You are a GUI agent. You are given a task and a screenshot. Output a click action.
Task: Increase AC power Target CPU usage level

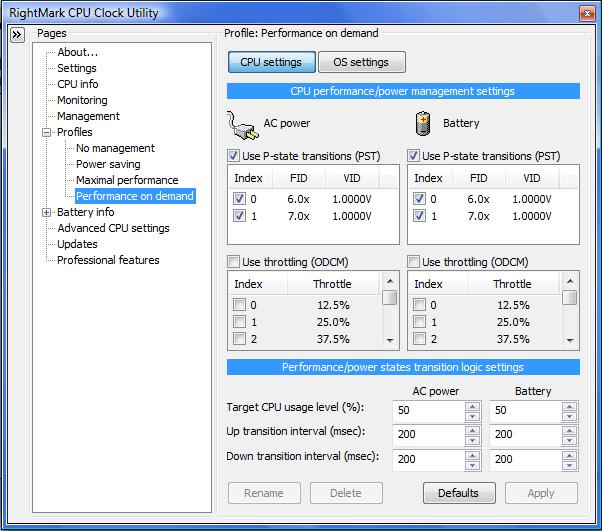[472, 407]
